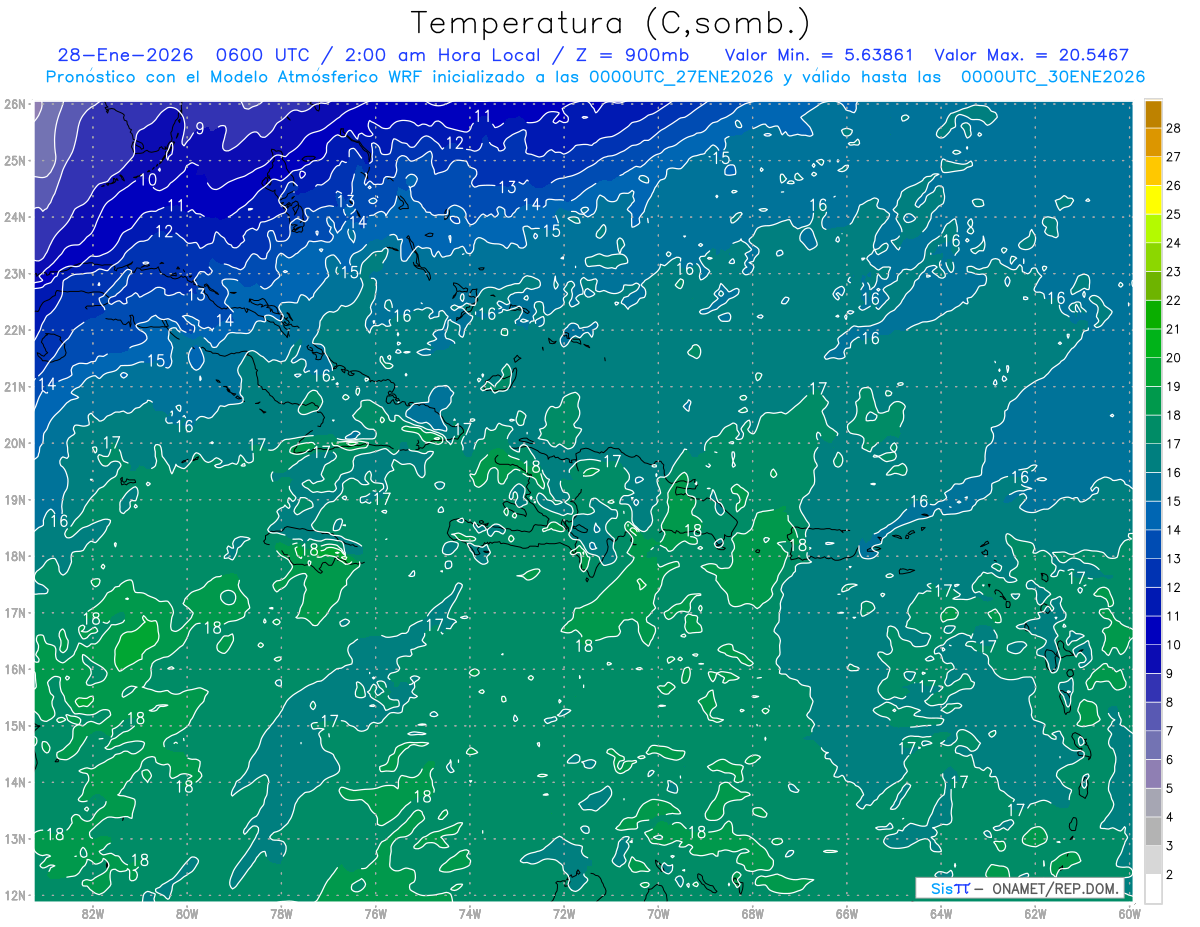Viewport: 1200px width, 927px height.
Task: Select the pressure level "Z = 900mb"
Action: (632, 55)
